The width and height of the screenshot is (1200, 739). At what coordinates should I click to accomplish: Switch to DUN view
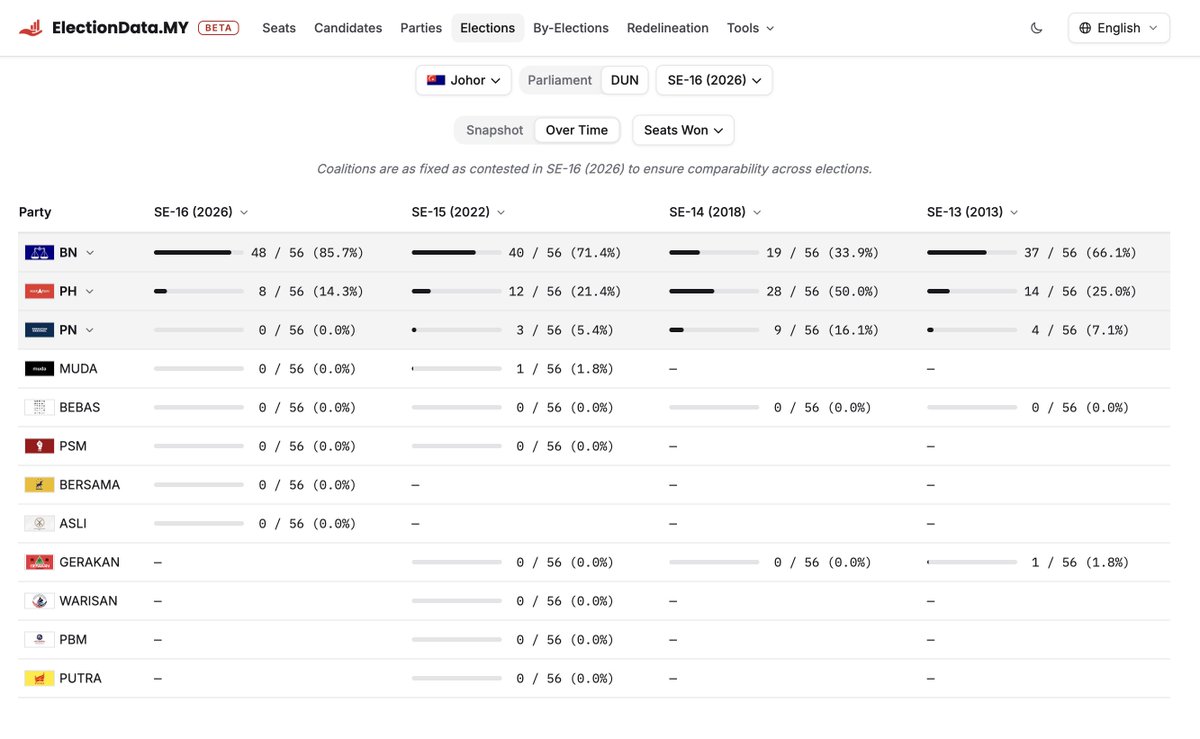click(x=625, y=80)
